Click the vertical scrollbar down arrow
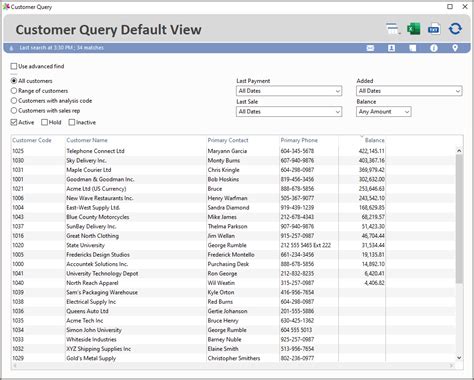 tap(459, 358)
